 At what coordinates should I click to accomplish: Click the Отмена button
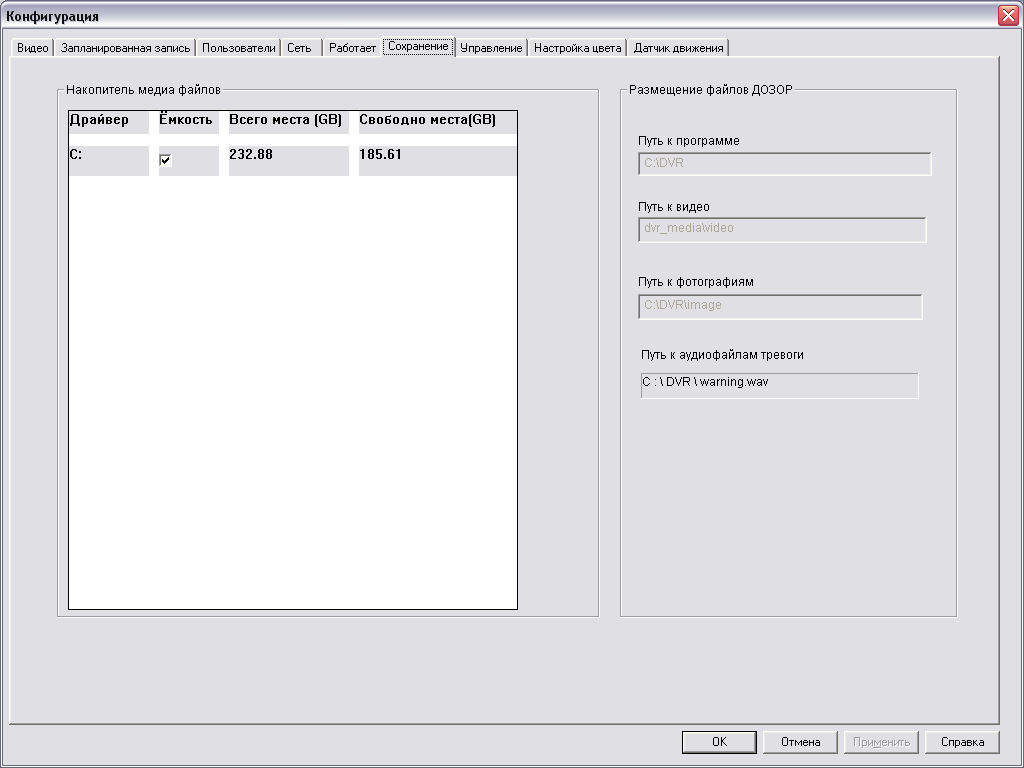[800, 742]
